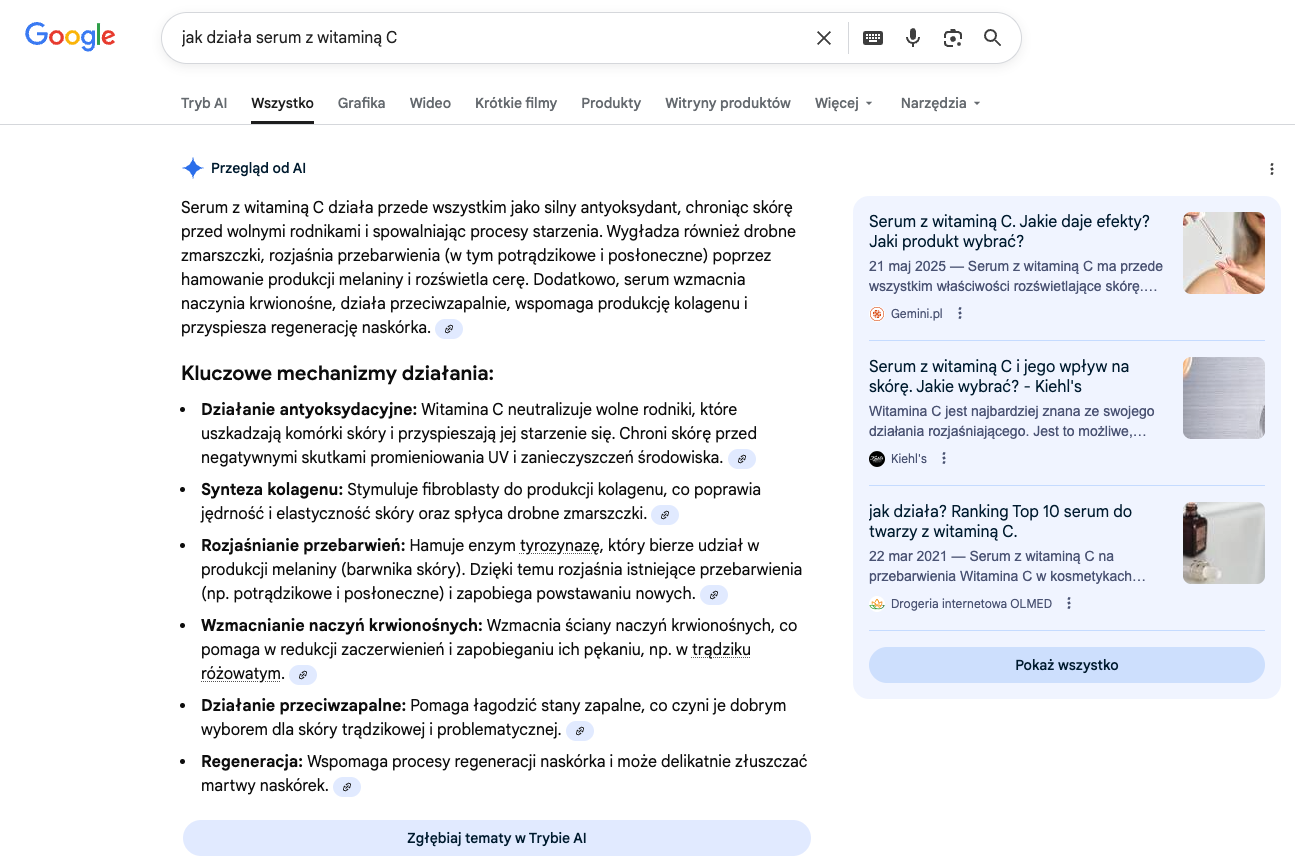Image resolution: width=1295 pixels, height=867 pixels.
Task: Open three-dot menu next to Gemini.pl
Action: [x=960, y=314]
